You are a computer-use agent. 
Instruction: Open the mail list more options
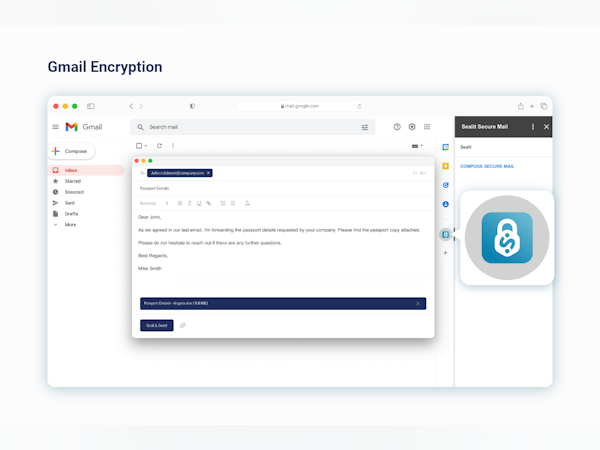coord(173,146)
